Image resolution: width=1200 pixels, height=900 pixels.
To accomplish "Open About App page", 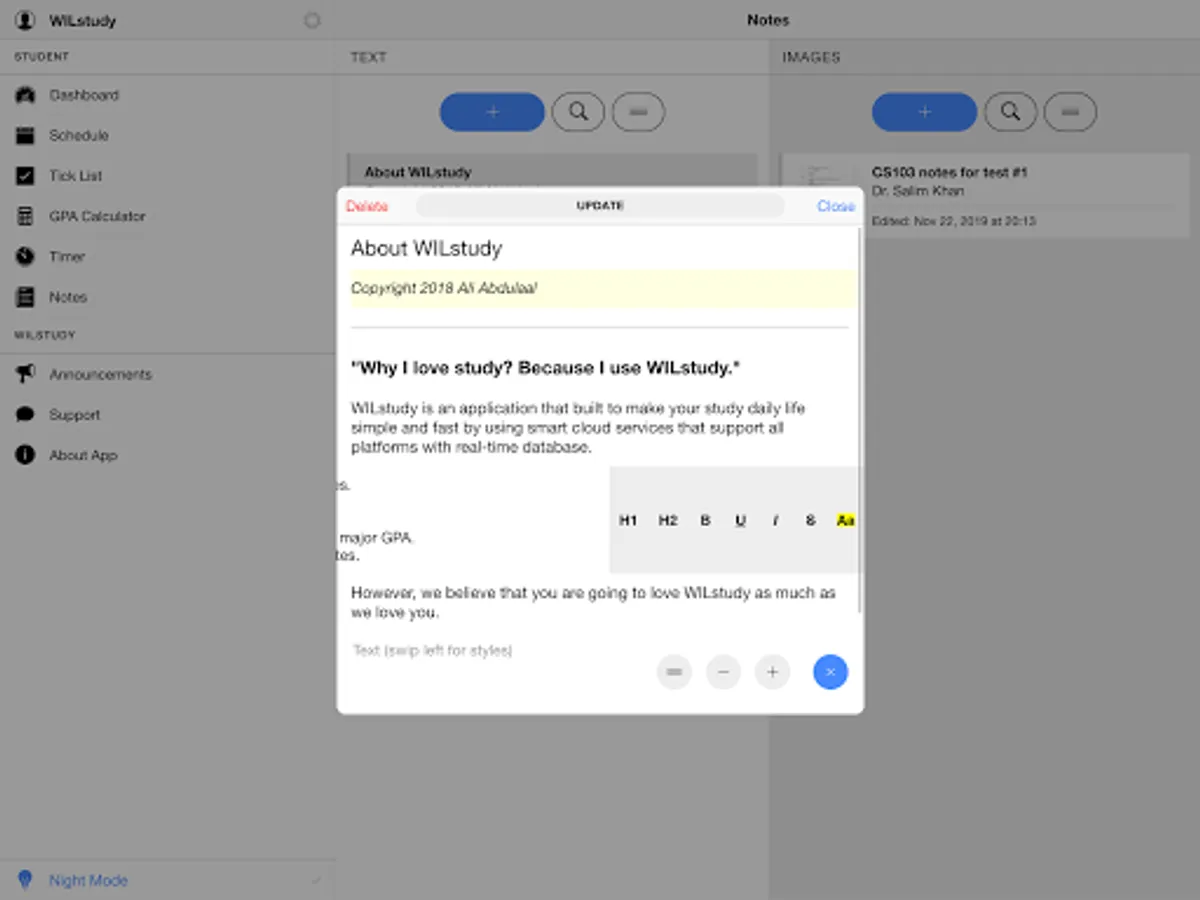I will point(83,455).
